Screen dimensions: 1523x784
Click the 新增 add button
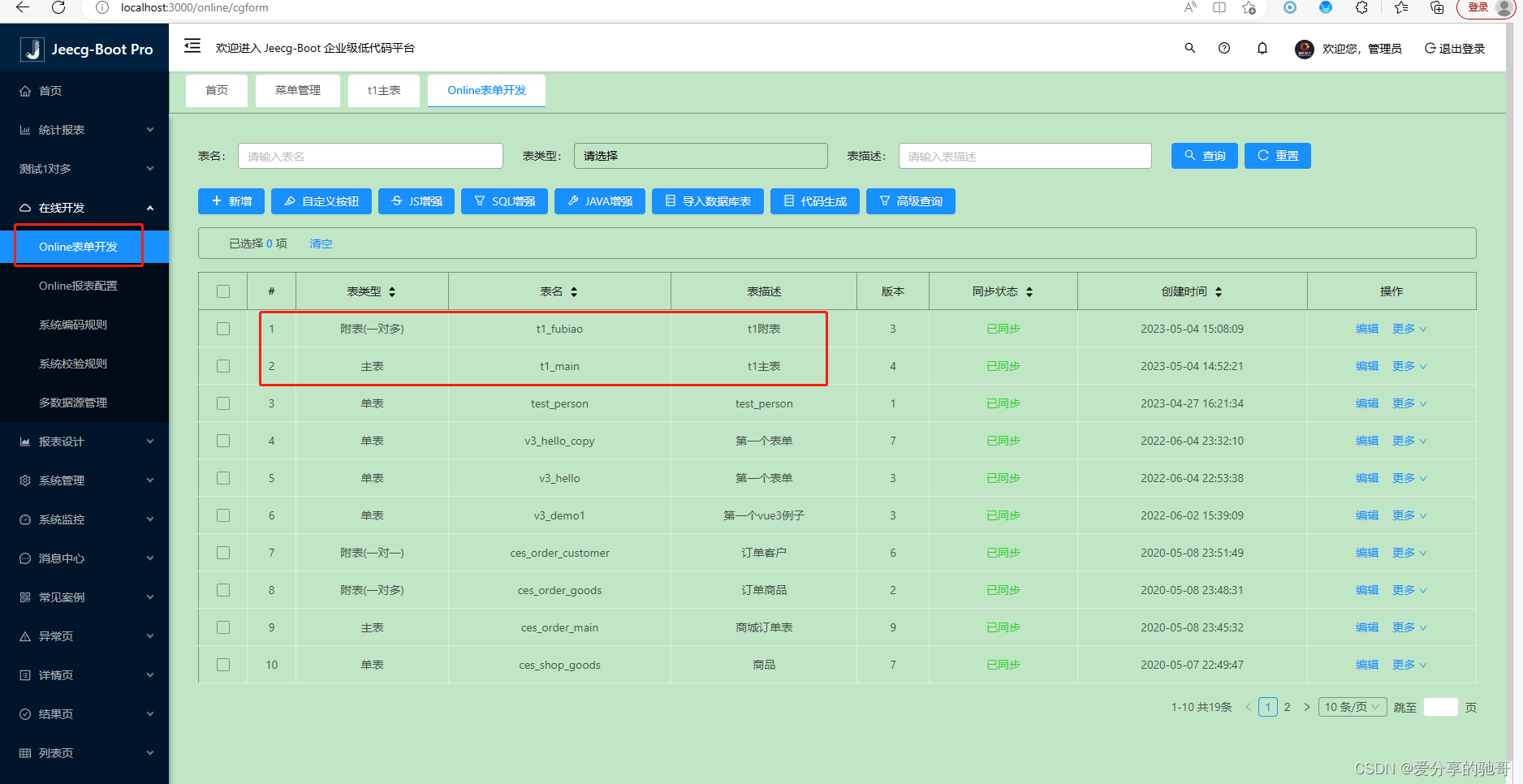point(231,201)
